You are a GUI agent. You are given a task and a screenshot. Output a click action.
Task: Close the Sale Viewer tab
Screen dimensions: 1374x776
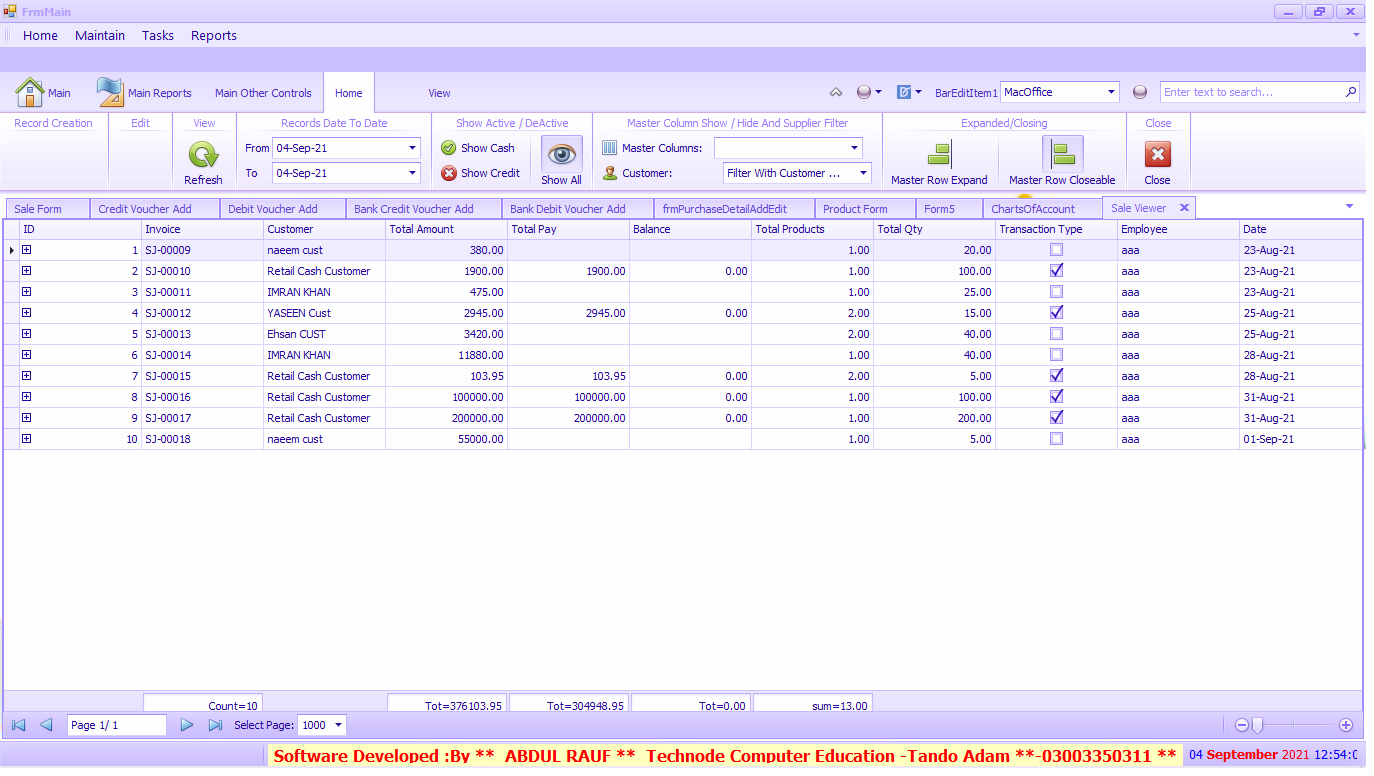1184,208
